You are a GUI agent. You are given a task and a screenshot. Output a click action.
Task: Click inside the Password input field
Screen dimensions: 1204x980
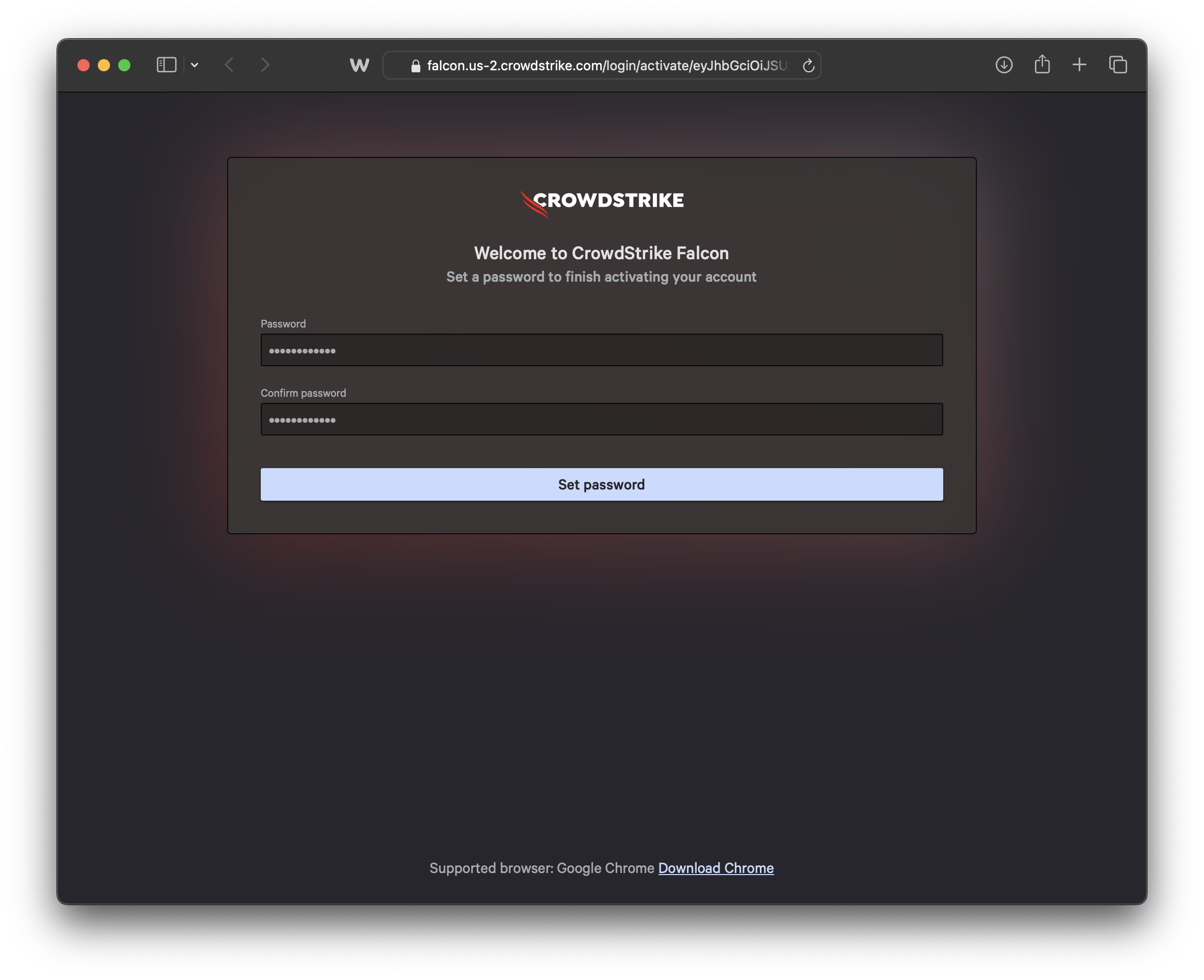click(x=601, y=350)
